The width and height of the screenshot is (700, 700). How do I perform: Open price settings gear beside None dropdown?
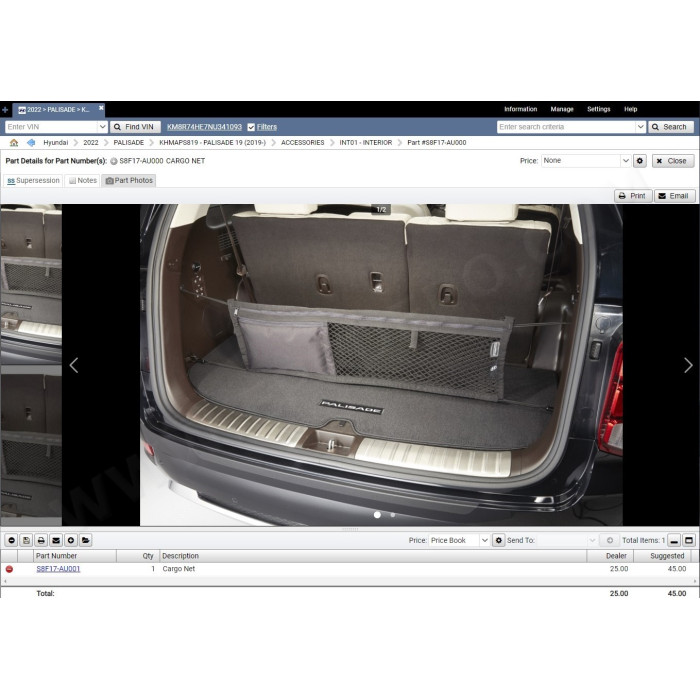(640, 161)
